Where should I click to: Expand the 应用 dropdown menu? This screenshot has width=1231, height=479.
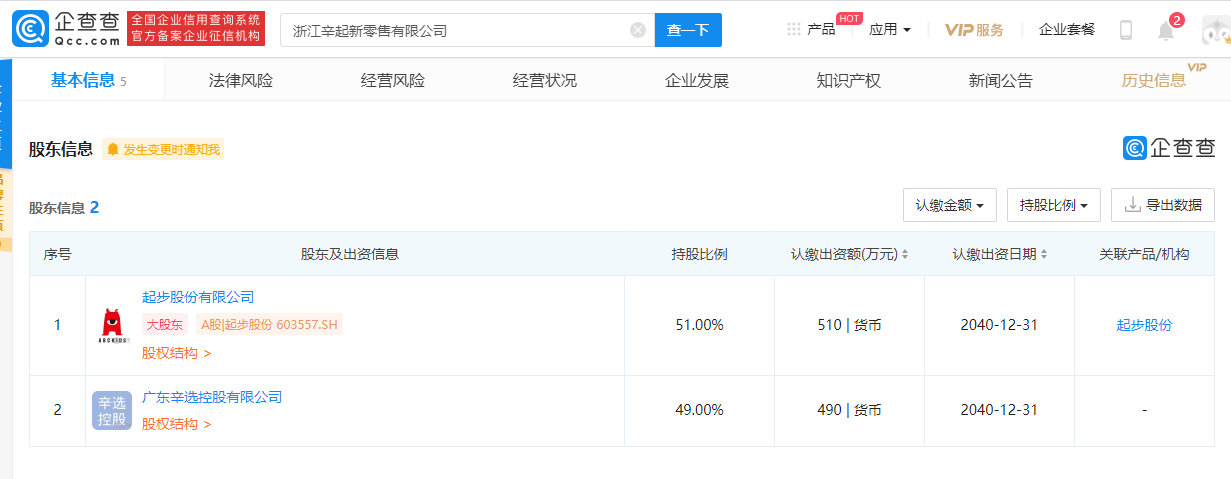point(889,30)
